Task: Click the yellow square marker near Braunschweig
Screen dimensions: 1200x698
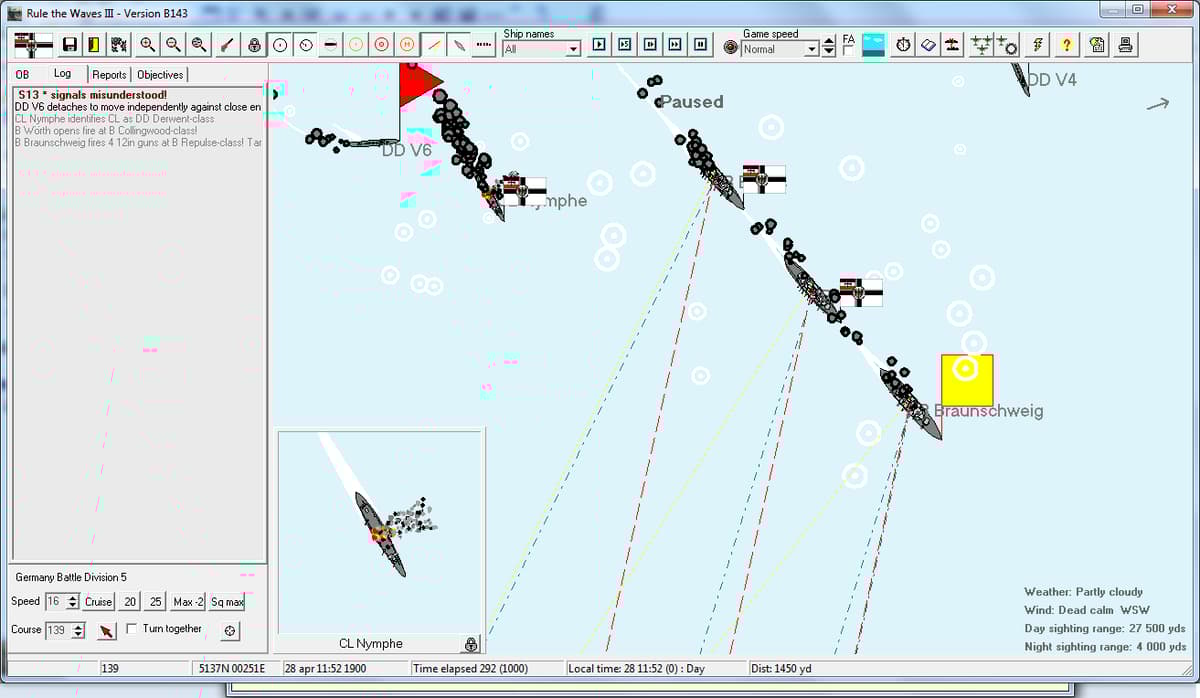Action: click(x=966, y=380)
